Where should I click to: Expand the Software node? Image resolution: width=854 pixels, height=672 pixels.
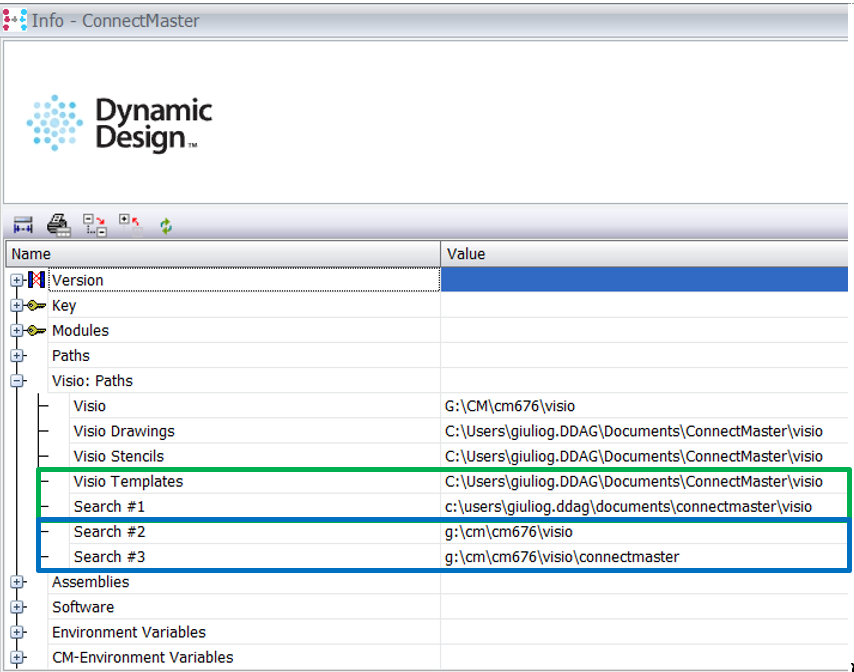point(17,607)
